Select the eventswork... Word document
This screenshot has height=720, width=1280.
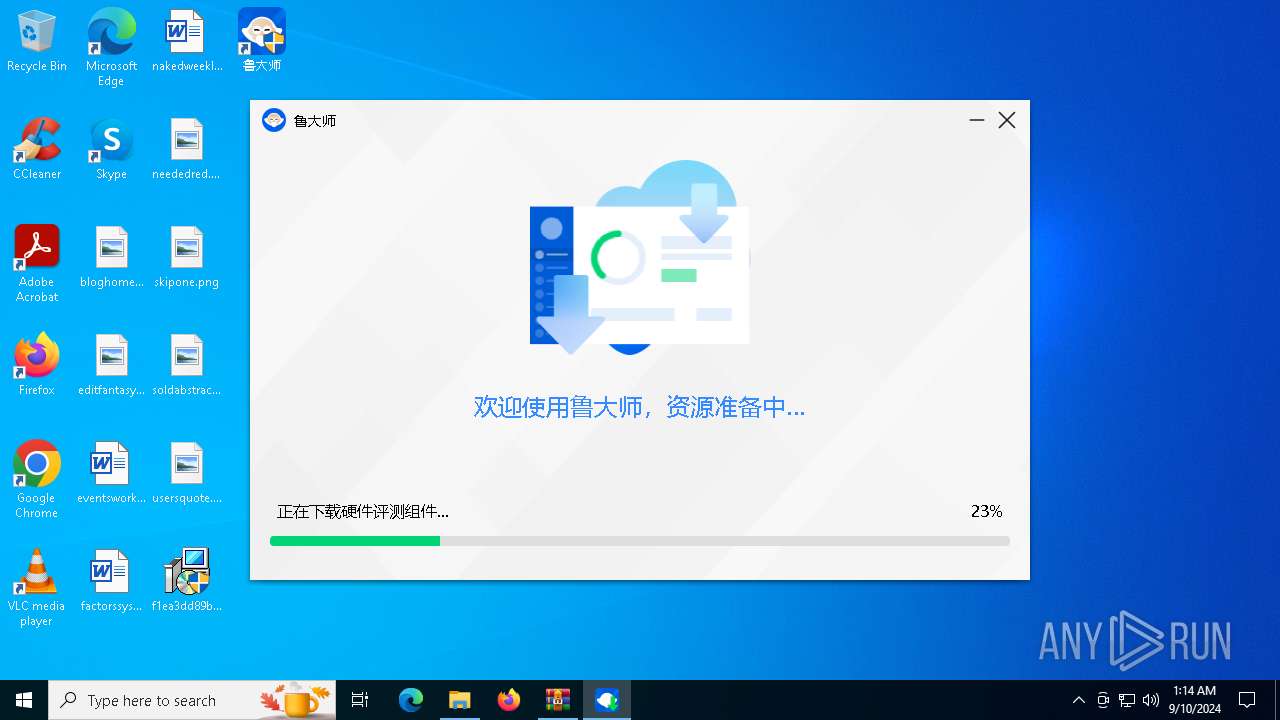pos(111,473)
